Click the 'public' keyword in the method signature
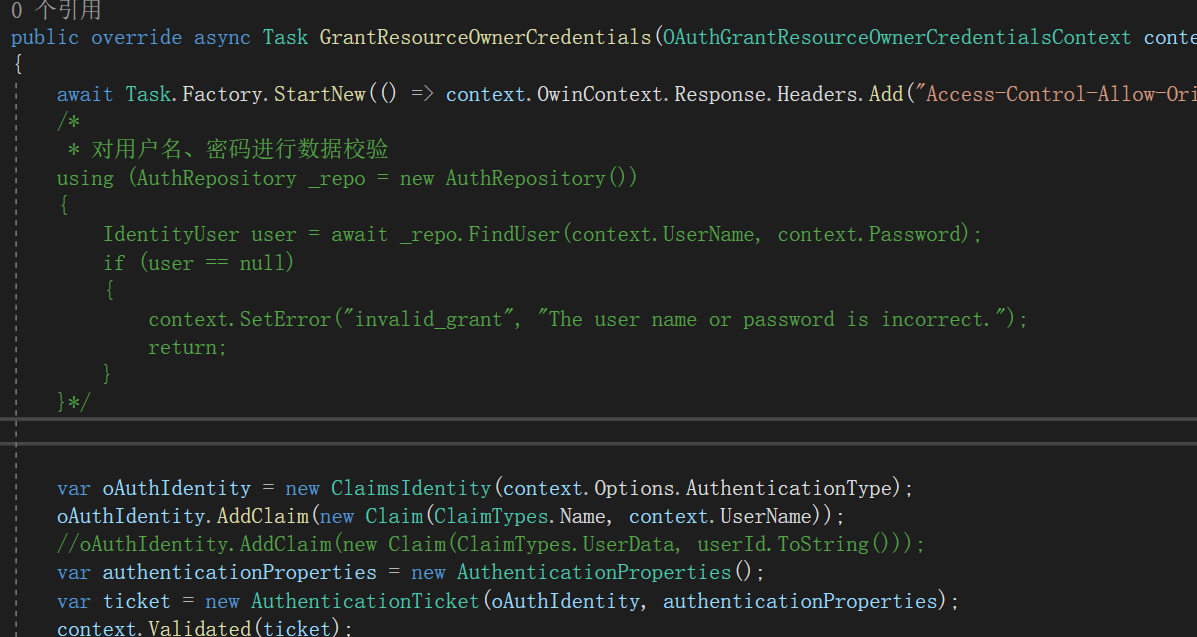Screen dimensions: 1197x637 45,37
